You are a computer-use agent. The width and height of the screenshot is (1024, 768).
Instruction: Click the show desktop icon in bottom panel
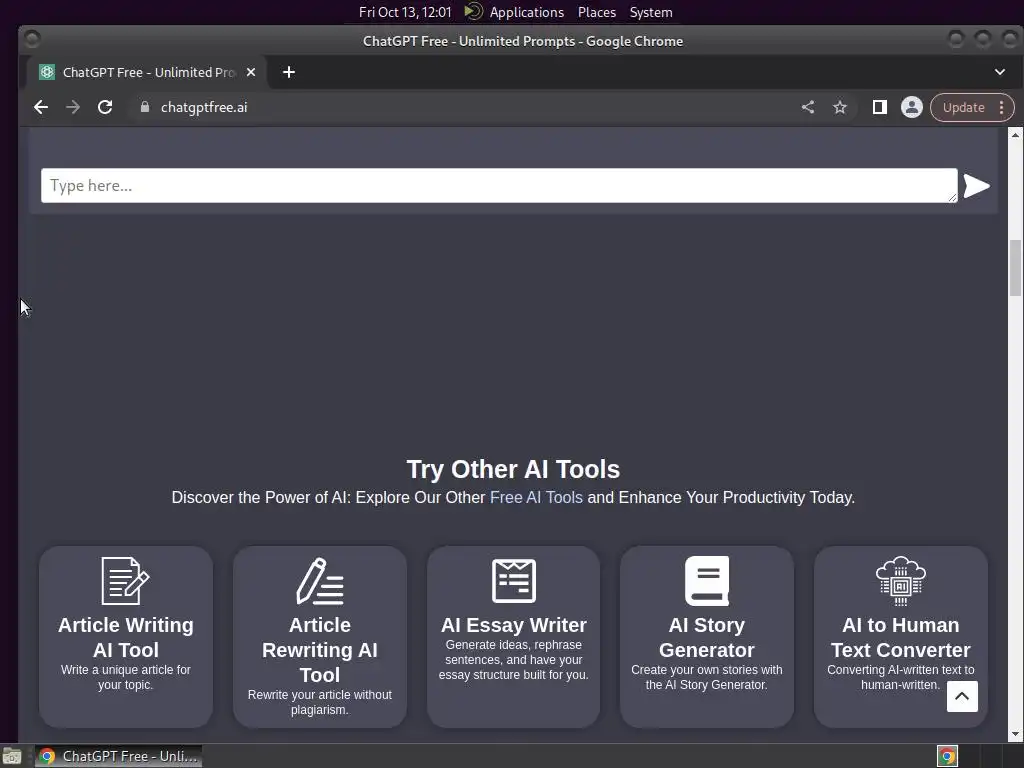(11, 756)
